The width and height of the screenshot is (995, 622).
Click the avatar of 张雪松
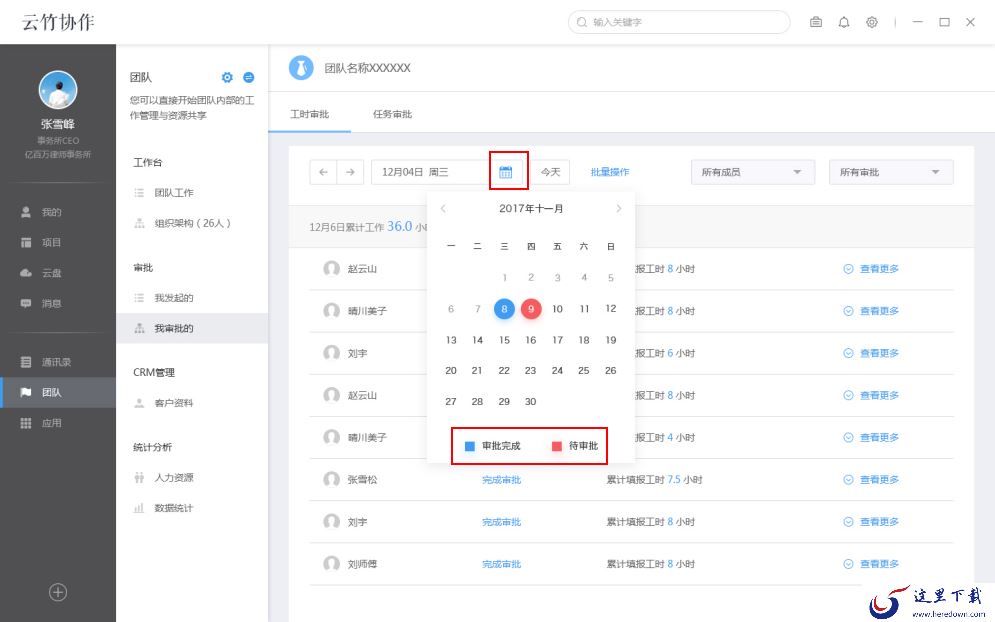(x=331, y=479)
